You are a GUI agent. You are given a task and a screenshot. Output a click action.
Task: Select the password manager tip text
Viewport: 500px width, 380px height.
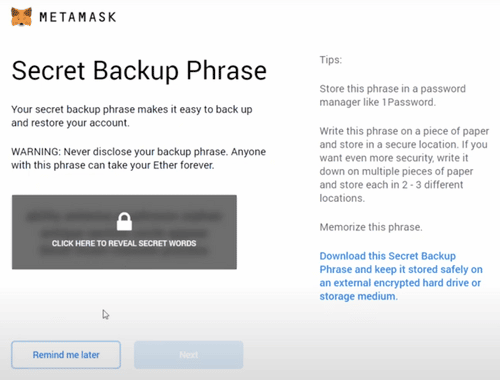[393, 95]
